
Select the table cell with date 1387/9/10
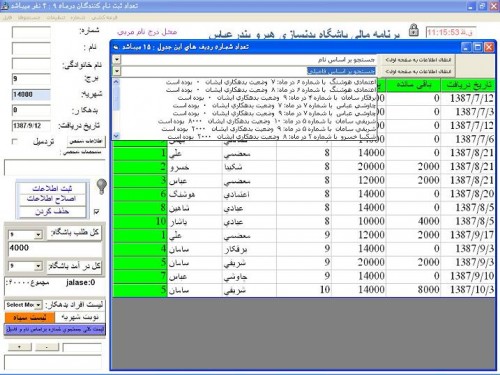pos(468,276)
